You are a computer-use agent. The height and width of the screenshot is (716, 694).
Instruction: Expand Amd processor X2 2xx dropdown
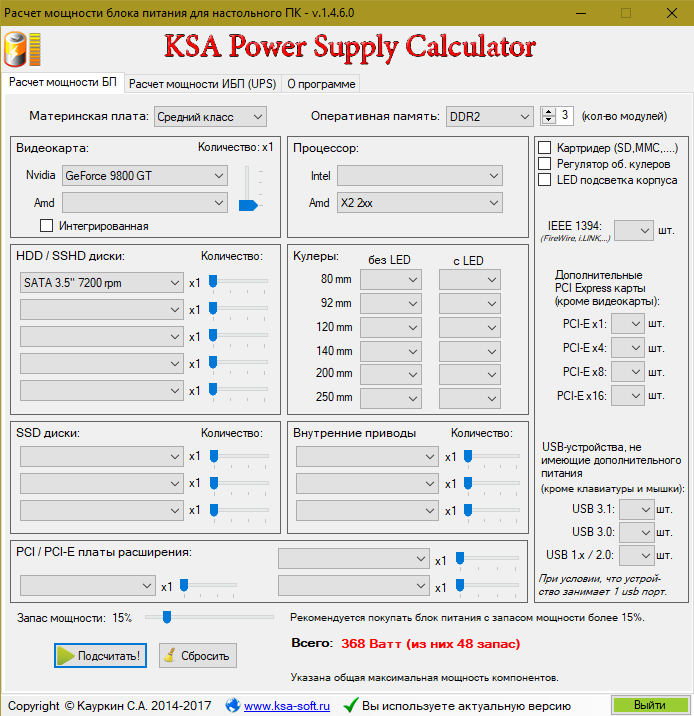420,203
